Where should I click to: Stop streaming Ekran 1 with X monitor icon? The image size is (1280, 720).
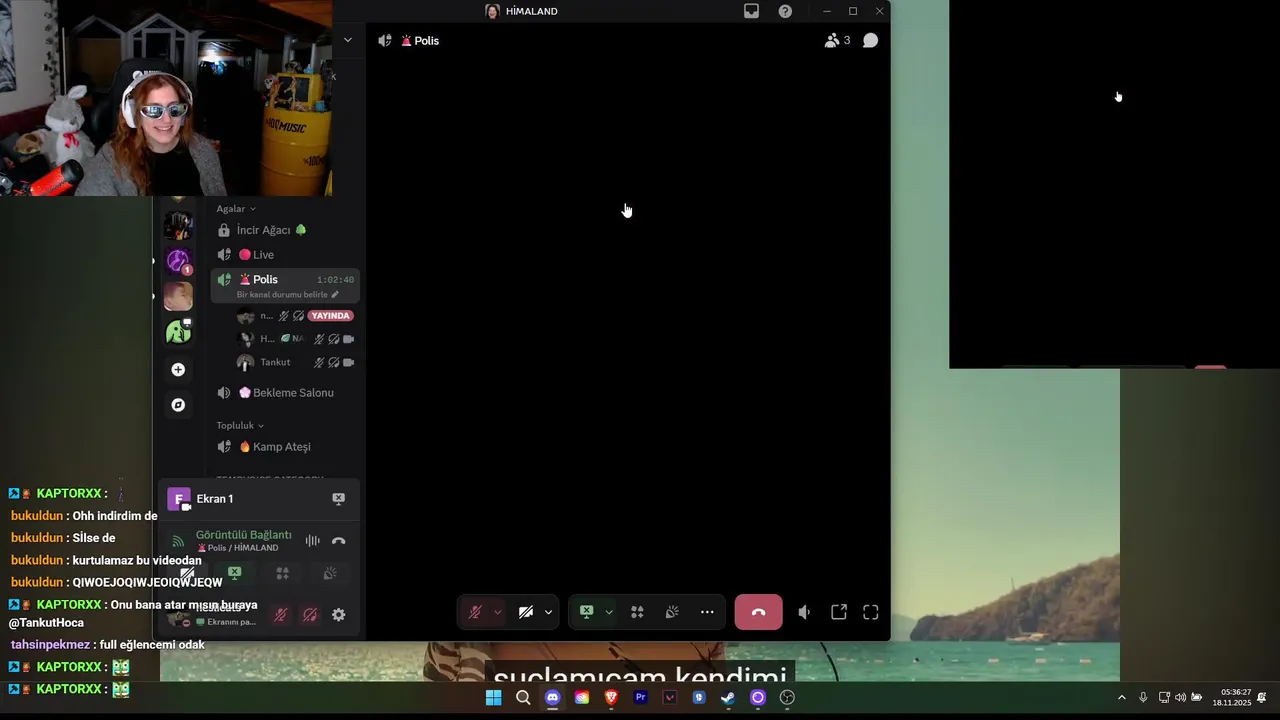[x=338, y=499]
